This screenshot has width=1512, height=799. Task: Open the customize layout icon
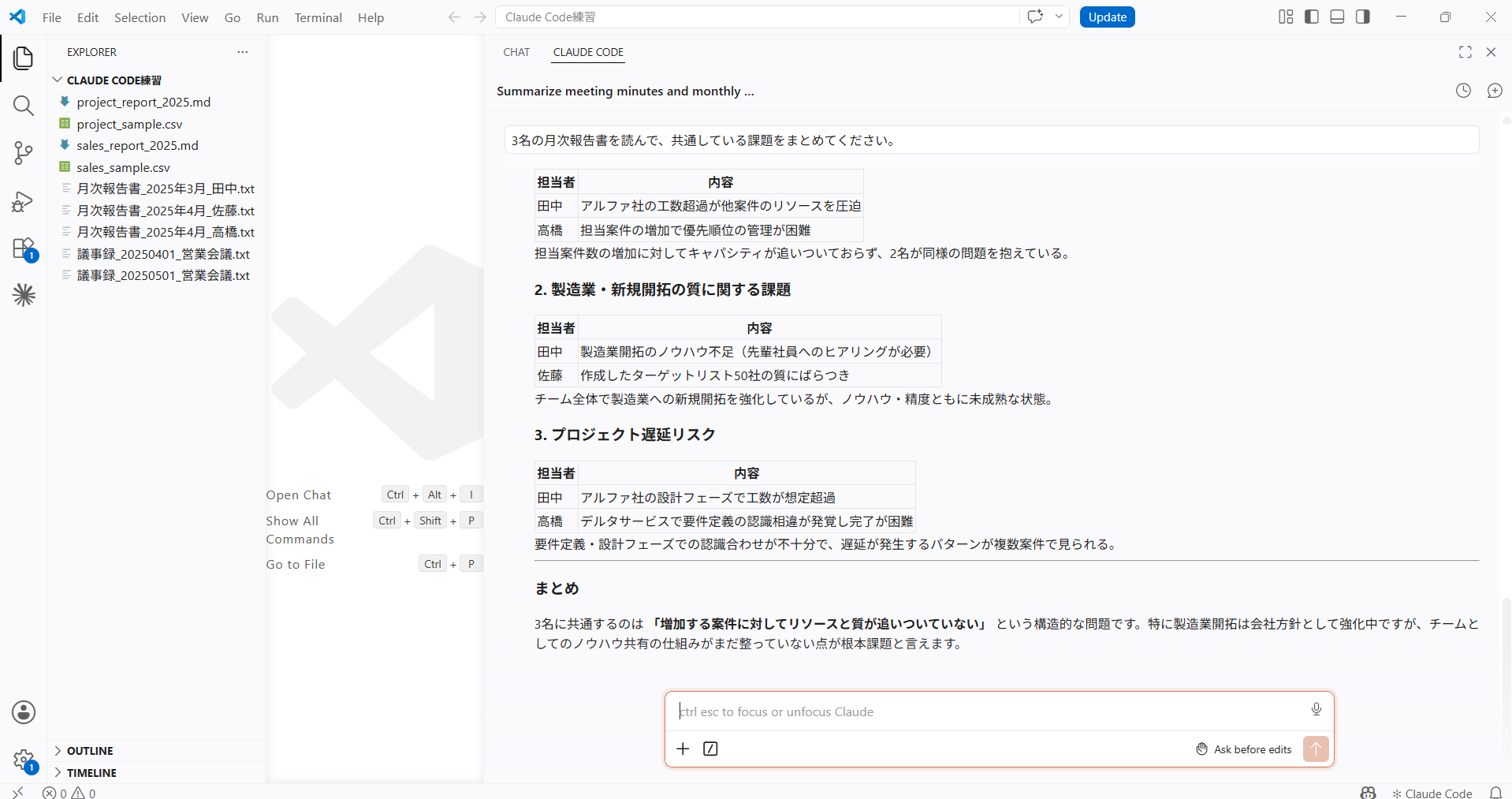coord(1286,17)
